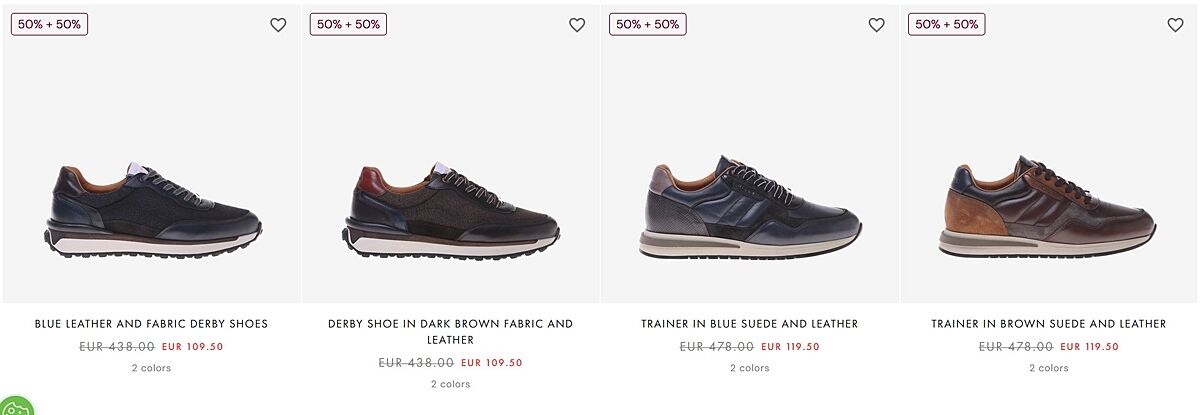Viewport: 1200px width, 415px height.
Task: Show 2 colors for dark brown derby shoe
Action: tap(450, 384)
